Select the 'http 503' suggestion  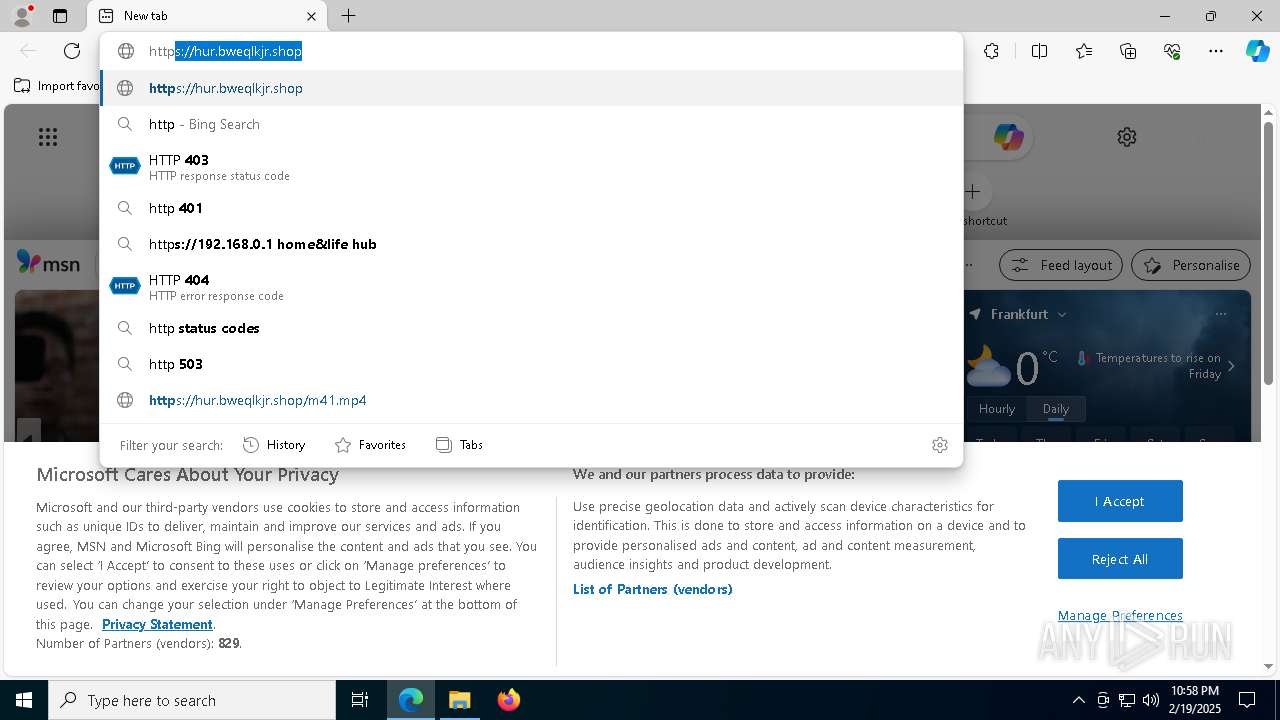pyautogui.click(x=531, y=364)
